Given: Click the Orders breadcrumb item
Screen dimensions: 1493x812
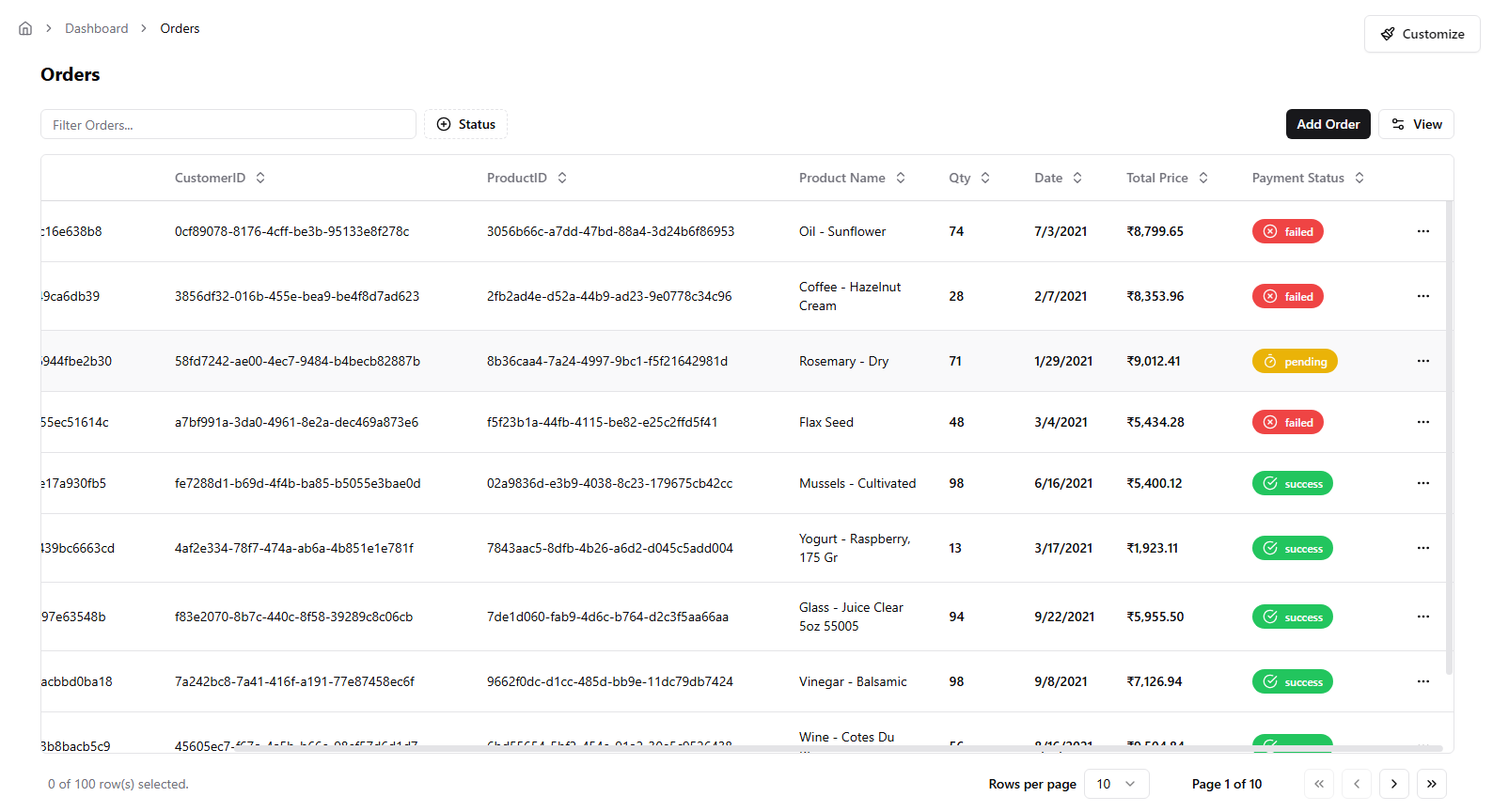Looking at the screenshot, I should (180, 28).
